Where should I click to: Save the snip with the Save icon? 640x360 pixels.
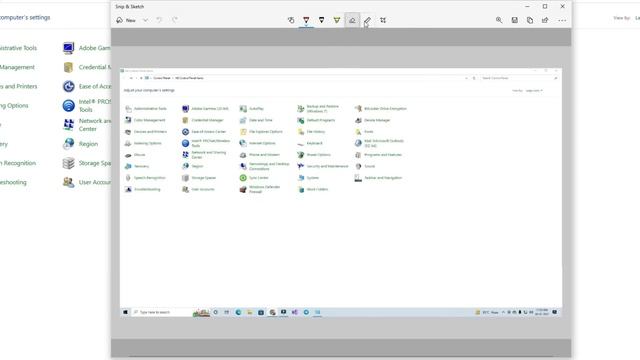515,20
